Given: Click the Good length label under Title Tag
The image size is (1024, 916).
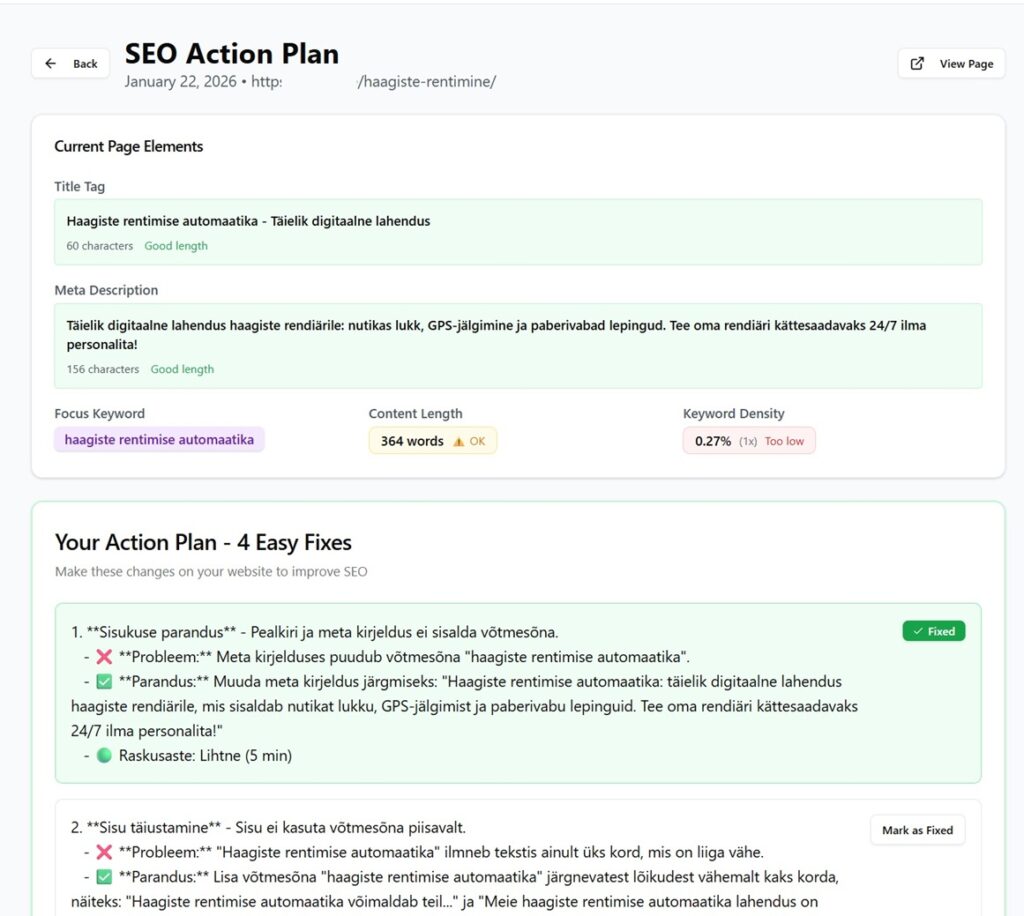Looking at the screenshot, I should click(176, 245).
